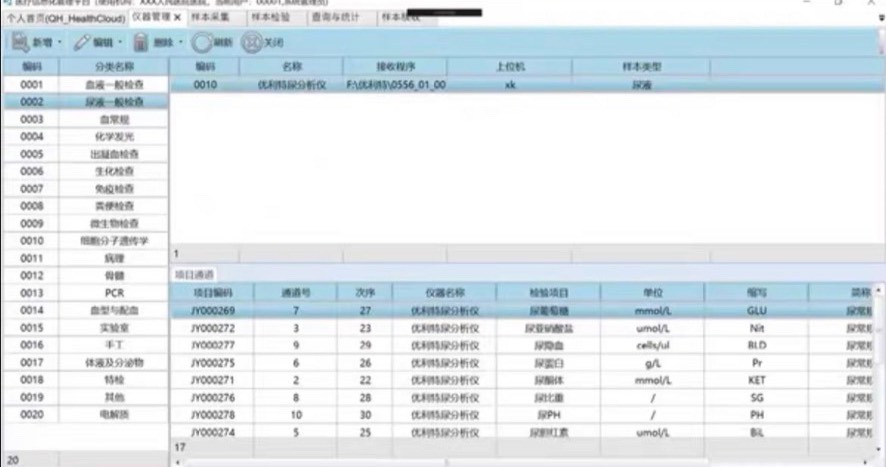Select category row 0020 电解质
This screenshot has height=467, width=886.
click(x=85, y=414)
